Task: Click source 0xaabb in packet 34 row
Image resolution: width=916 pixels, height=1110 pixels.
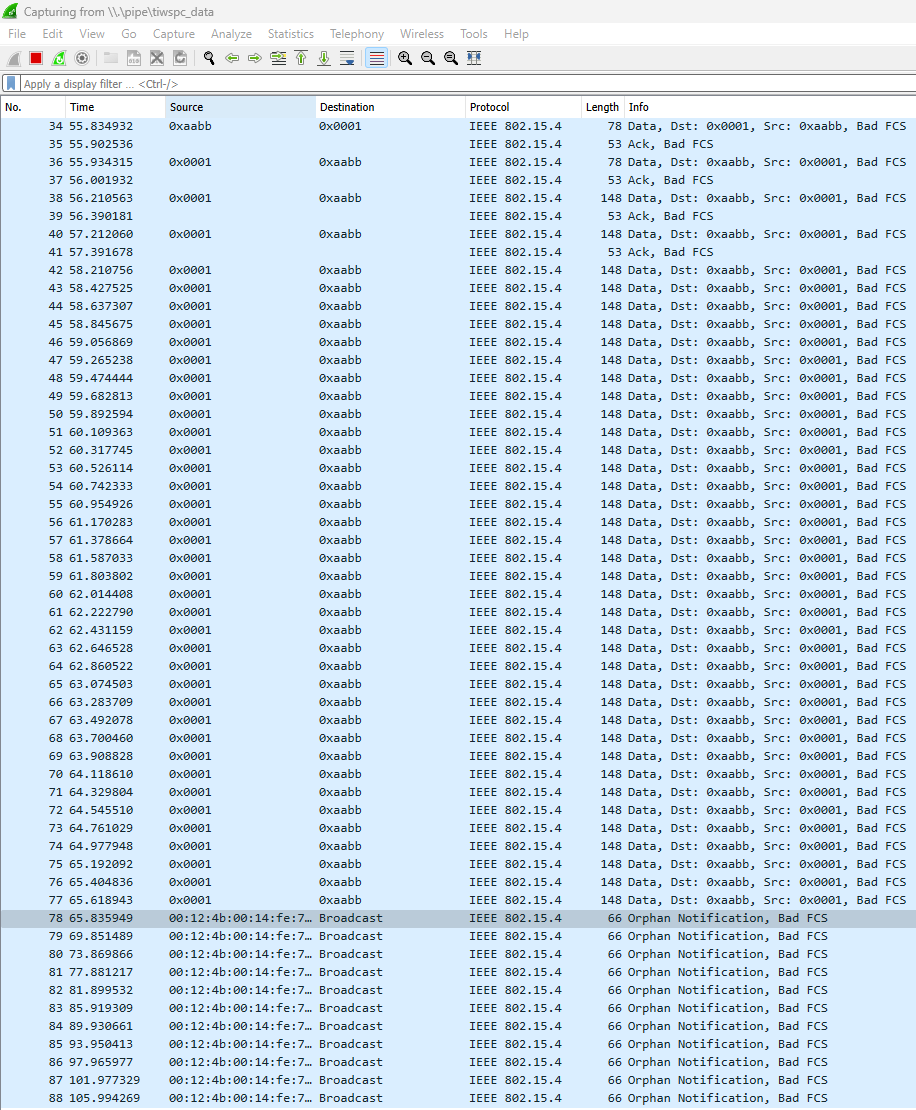Action: click(190, 126)
